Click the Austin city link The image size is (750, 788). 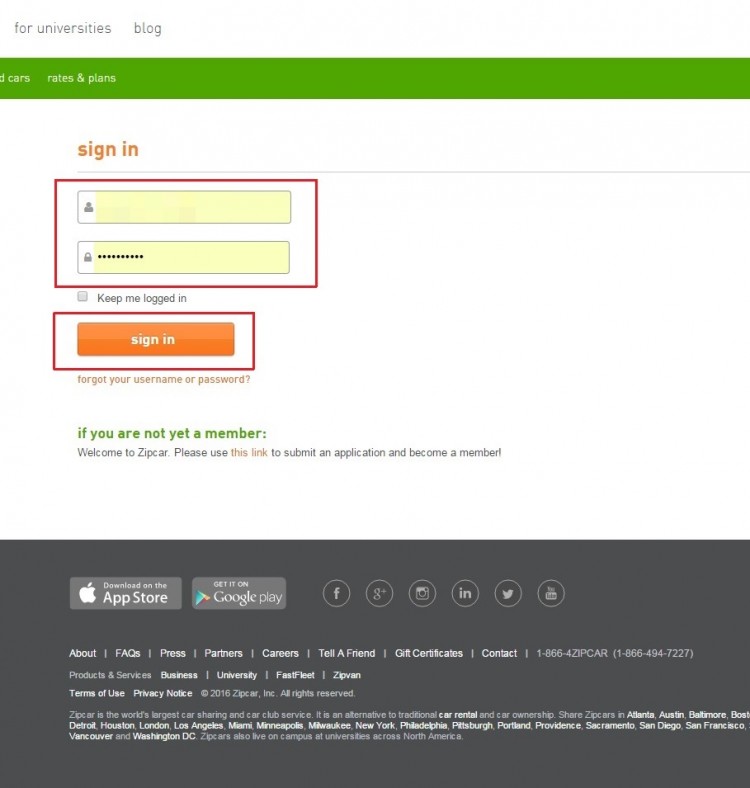tap(672, 715)
